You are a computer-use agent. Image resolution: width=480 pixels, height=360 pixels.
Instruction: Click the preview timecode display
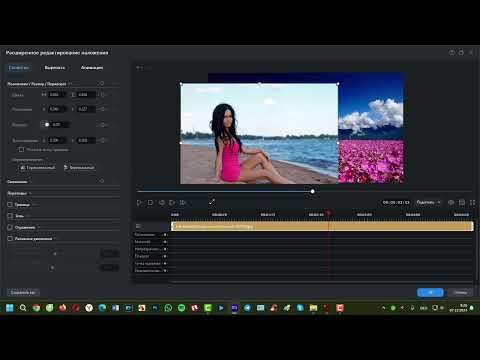pyautogui.click(x=396, y=202)
